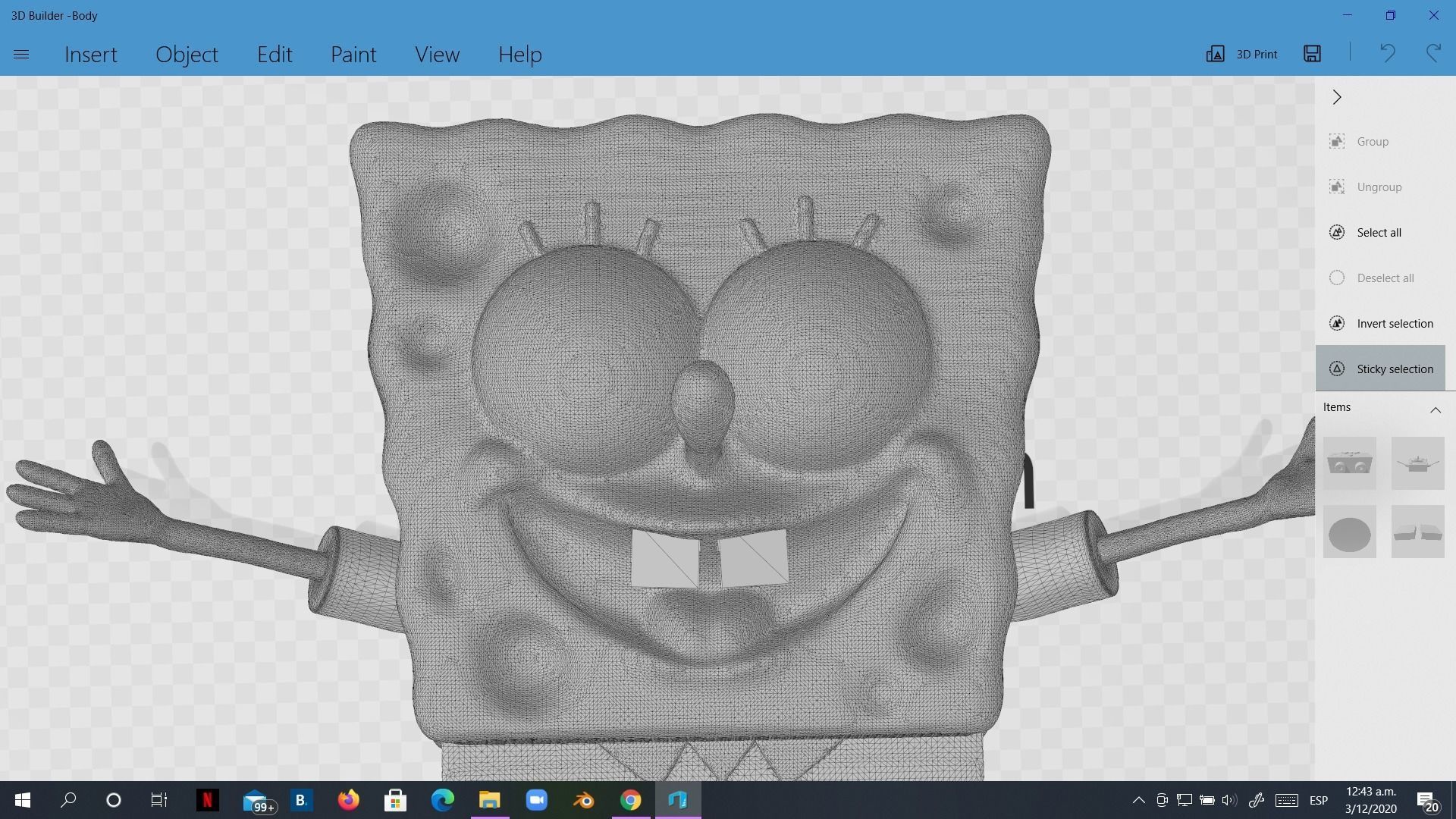Screen dimensions: 1456x819
Task: Open Task View
Action: pos(158,800)
